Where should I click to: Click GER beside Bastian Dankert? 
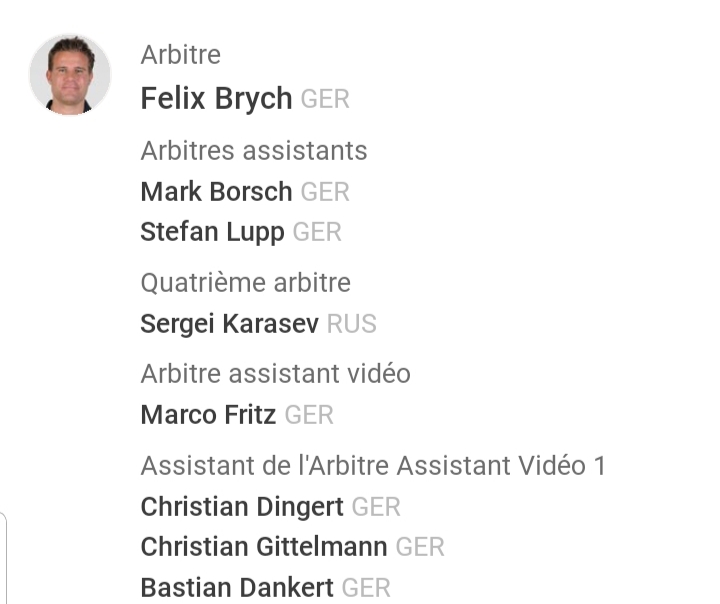366,588
